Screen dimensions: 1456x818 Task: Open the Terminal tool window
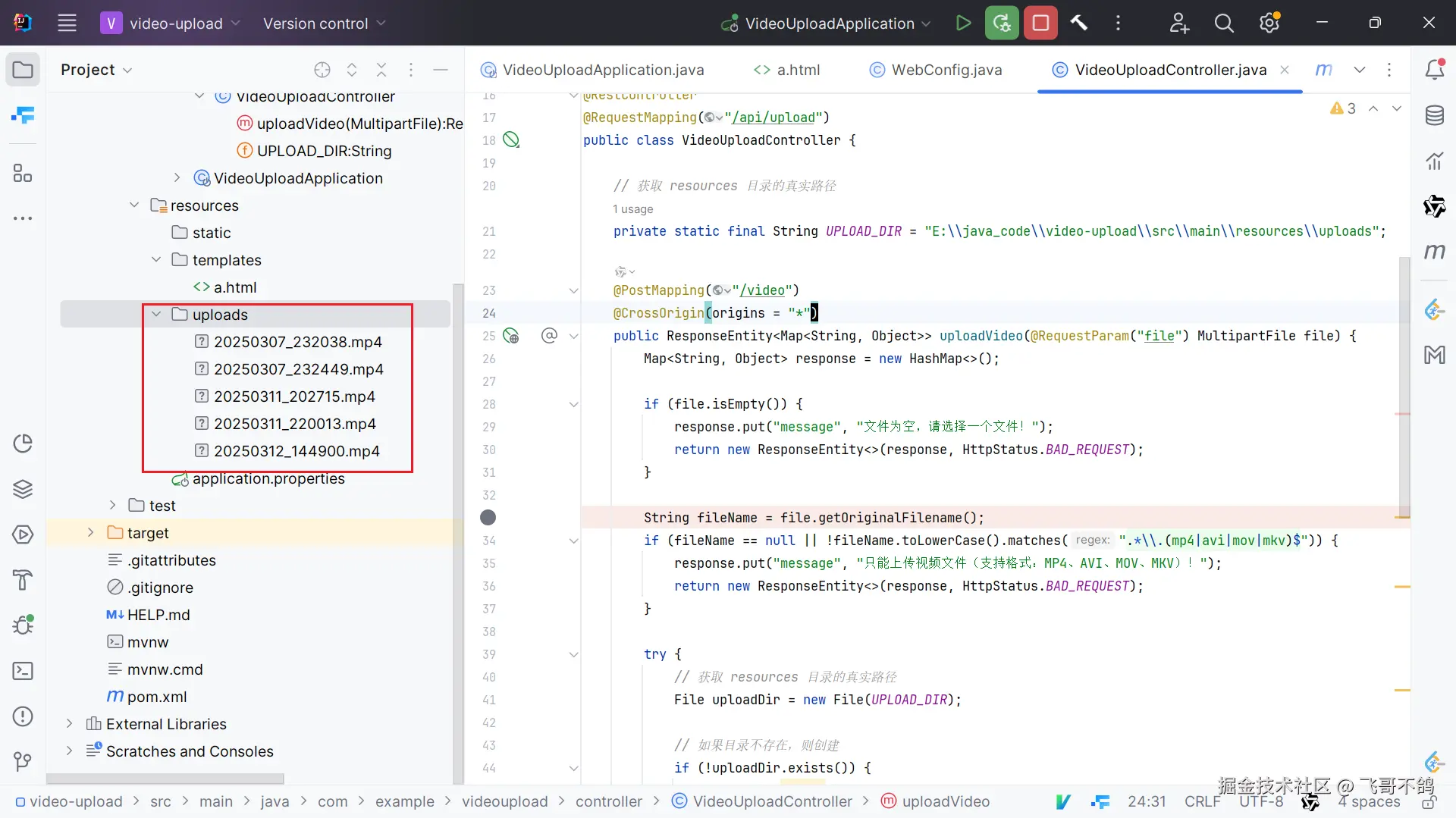point(23,671)
